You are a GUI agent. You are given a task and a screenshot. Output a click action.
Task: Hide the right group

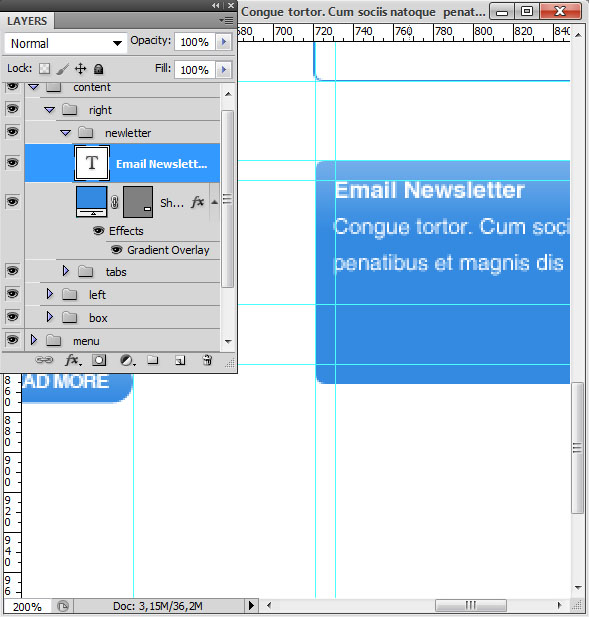click(13, 109)
